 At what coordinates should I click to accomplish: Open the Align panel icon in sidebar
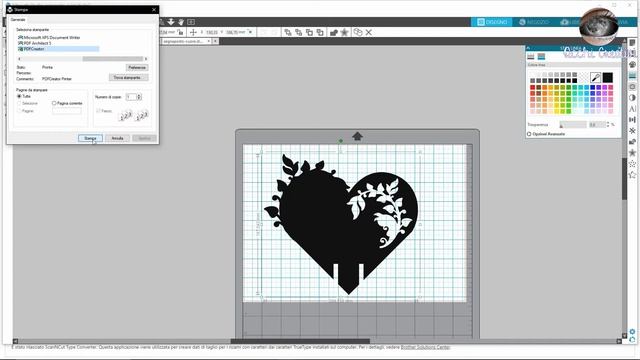coord(632,120)
